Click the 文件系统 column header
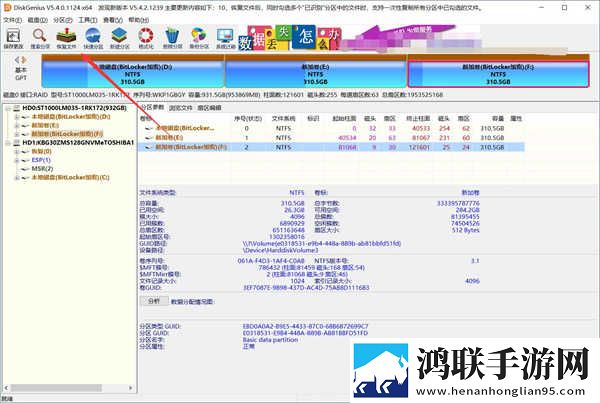 coord(284,119)
